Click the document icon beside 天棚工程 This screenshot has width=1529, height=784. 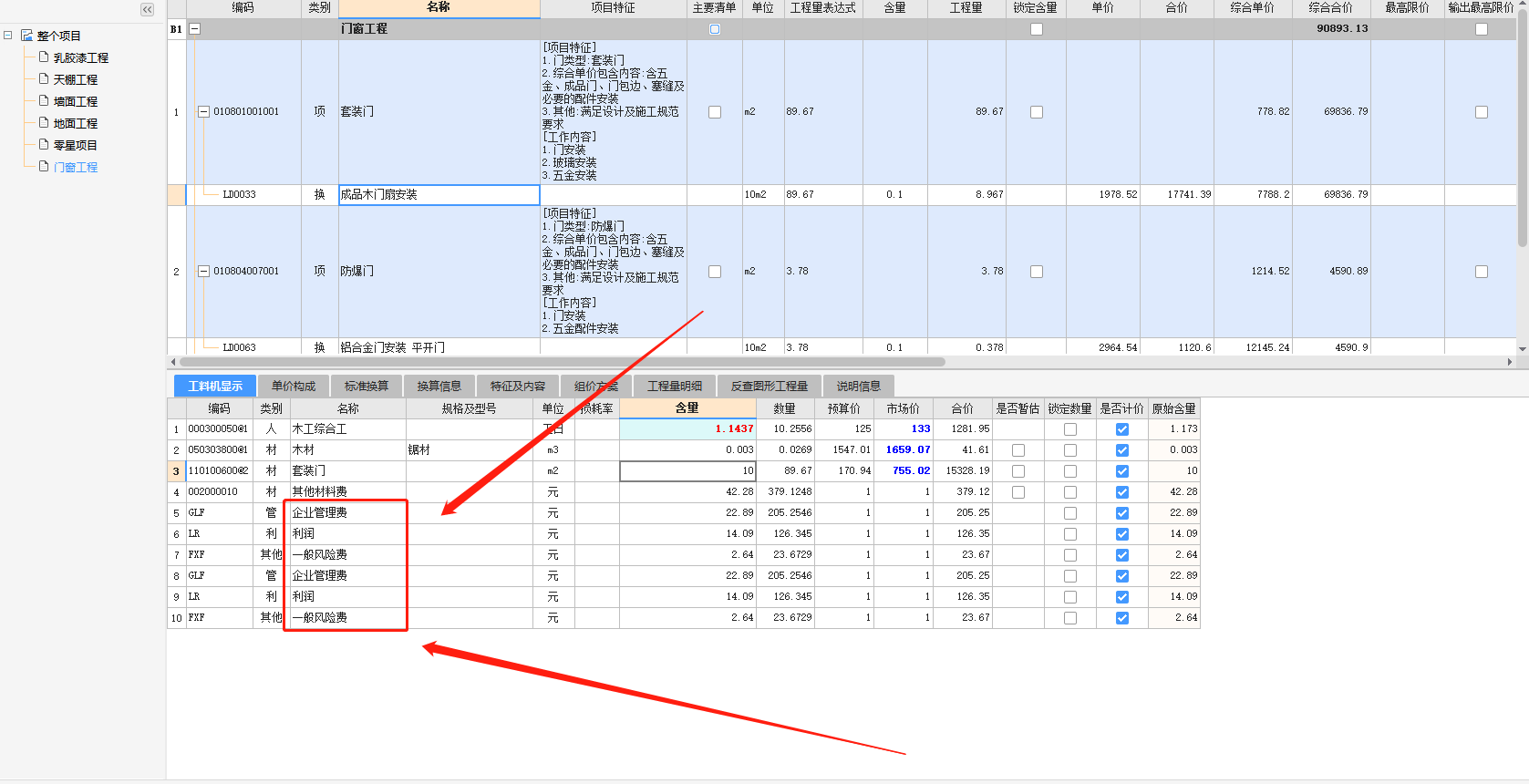(44, 79)
